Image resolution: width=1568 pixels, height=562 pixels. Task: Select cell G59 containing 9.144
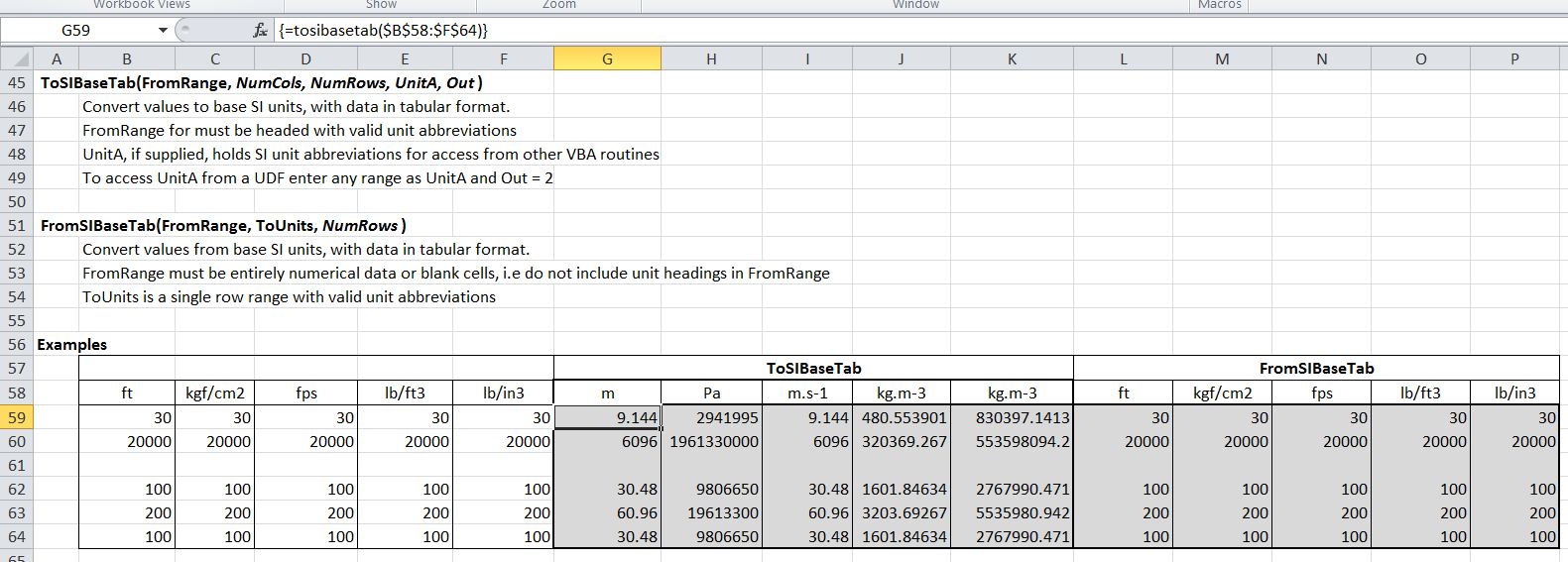coord(607,418)
